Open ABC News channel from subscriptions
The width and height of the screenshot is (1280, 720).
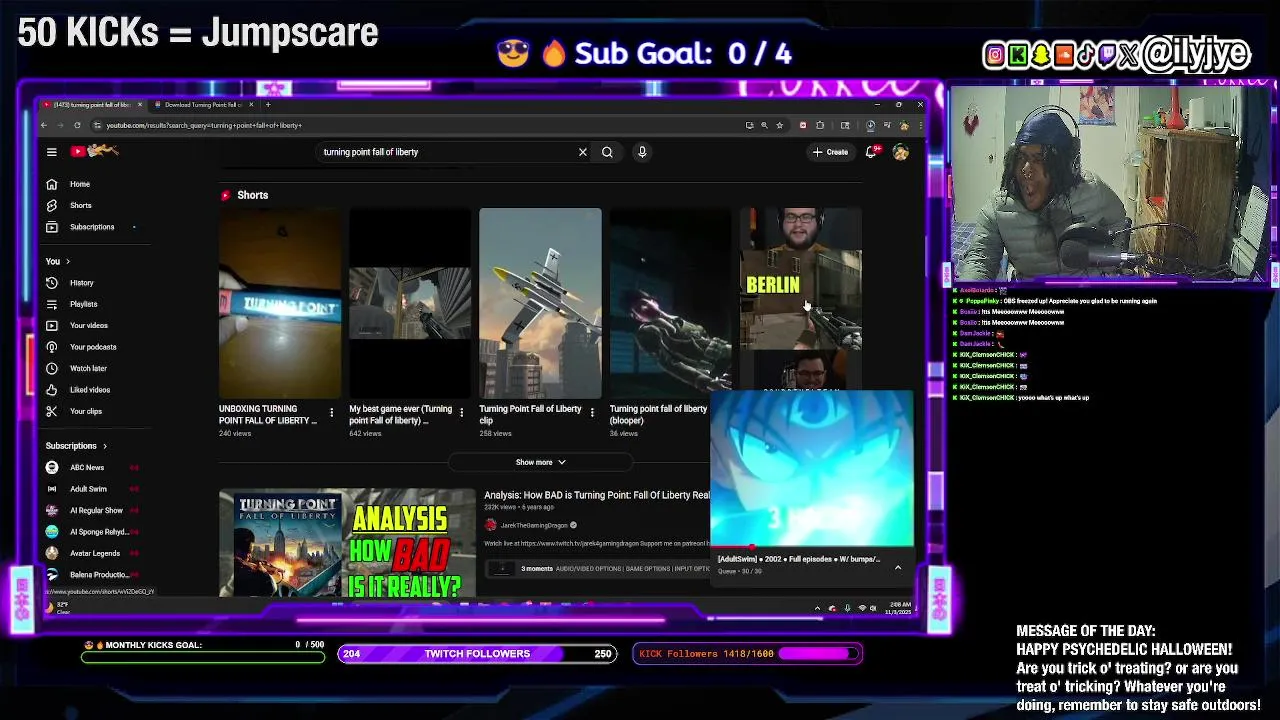[91, 467]
